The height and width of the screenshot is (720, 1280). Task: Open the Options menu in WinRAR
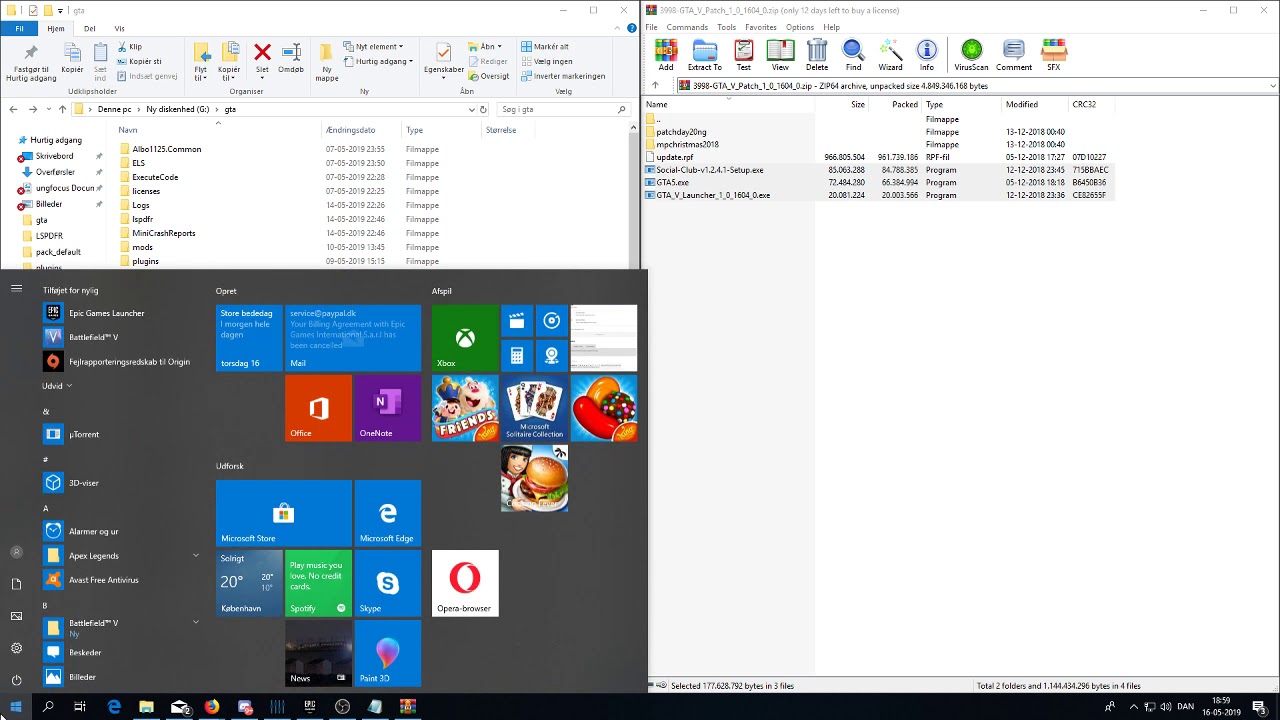799,27
